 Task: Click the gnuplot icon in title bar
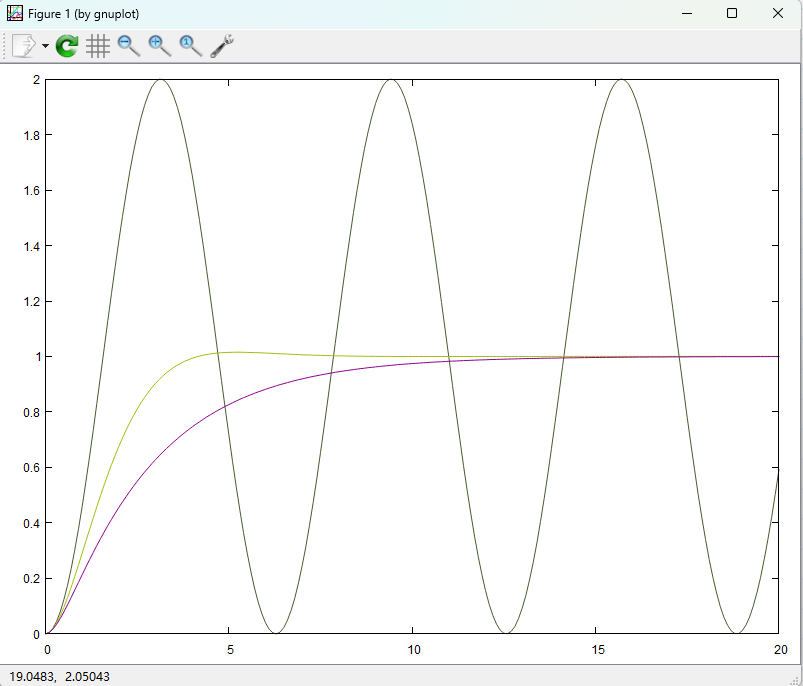(14, 13)
